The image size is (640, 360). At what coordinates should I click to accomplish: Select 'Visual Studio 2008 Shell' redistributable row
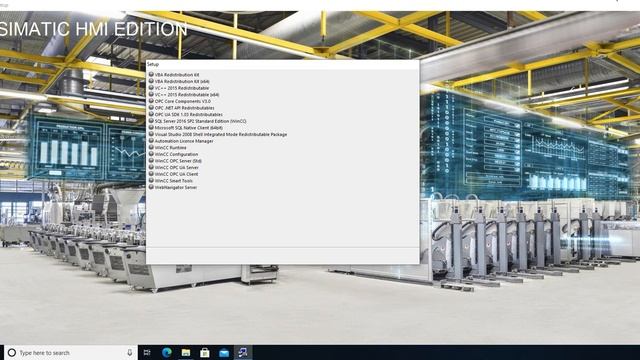tap(218, 134)
